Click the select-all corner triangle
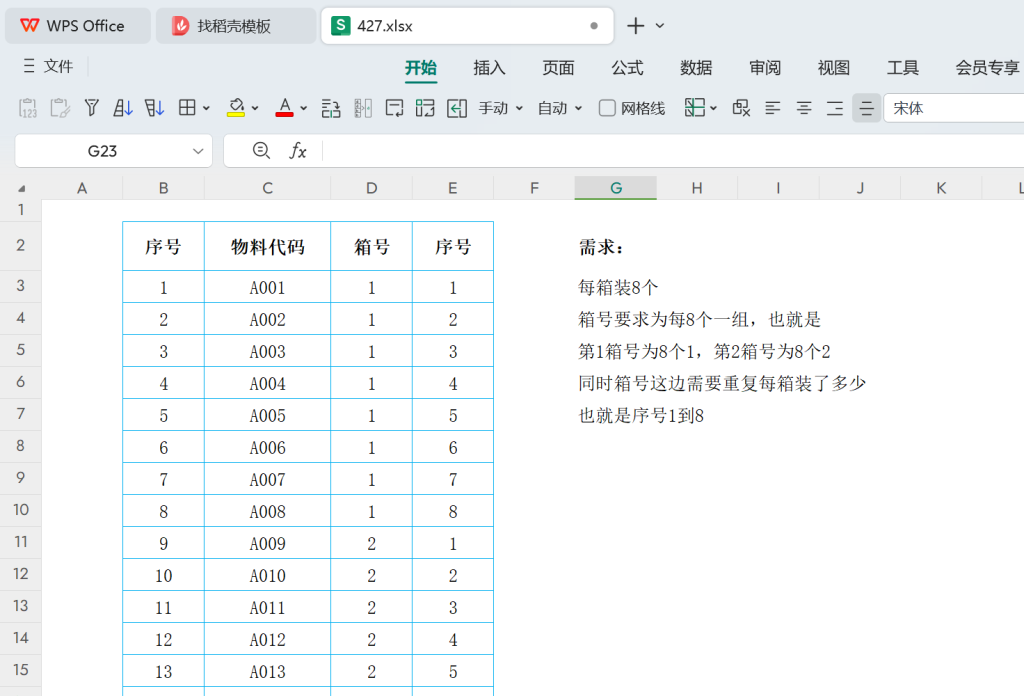 point(22,189)
